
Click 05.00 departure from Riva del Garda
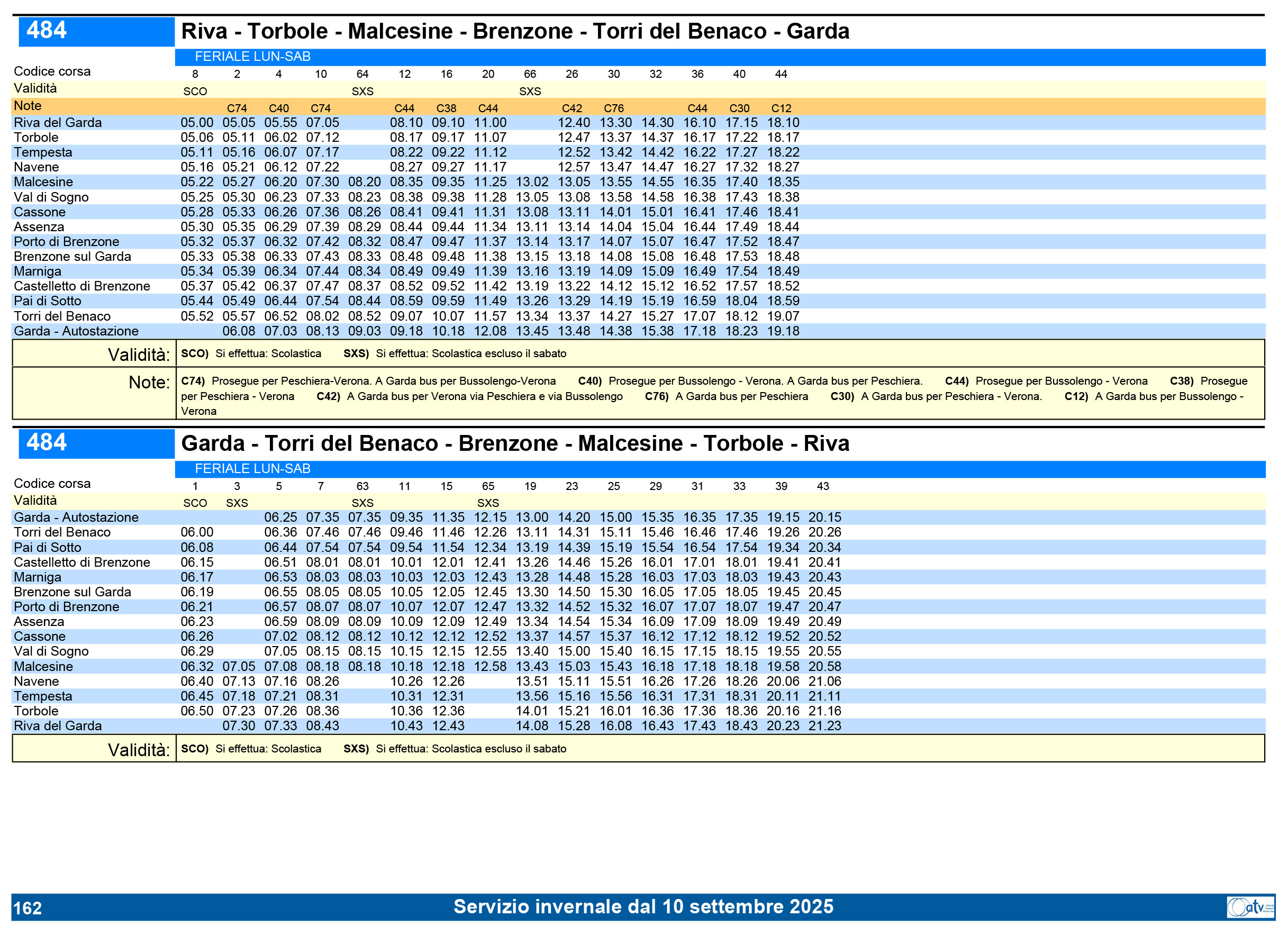196,123
